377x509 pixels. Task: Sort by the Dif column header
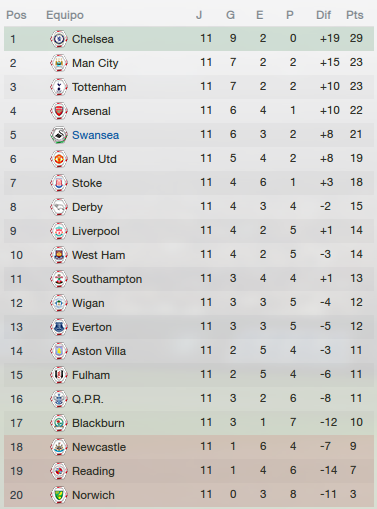click(323, 15)
